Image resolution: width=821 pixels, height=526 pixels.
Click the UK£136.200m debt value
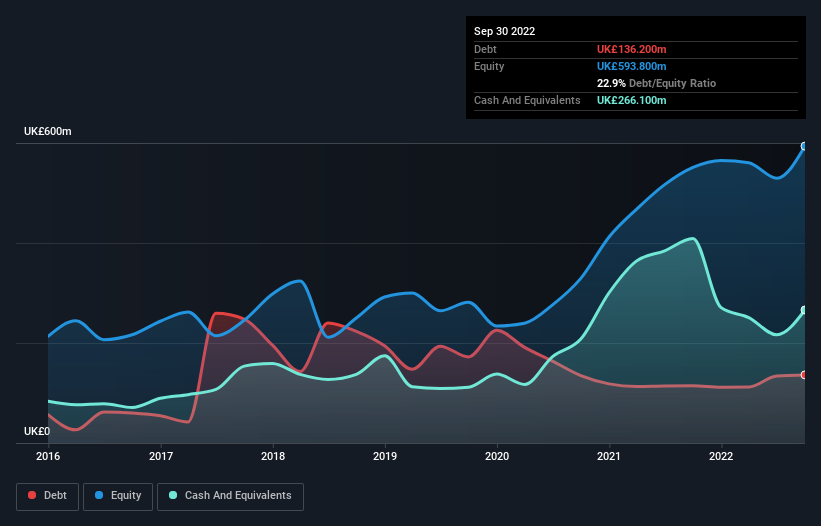click(631, 49)
